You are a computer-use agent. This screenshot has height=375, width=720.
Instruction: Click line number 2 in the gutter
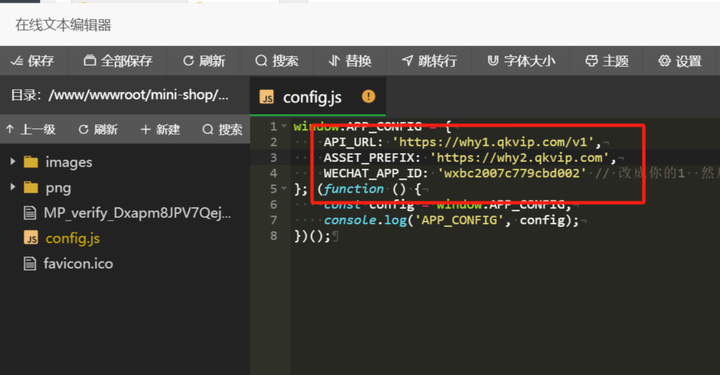[274, 142]
